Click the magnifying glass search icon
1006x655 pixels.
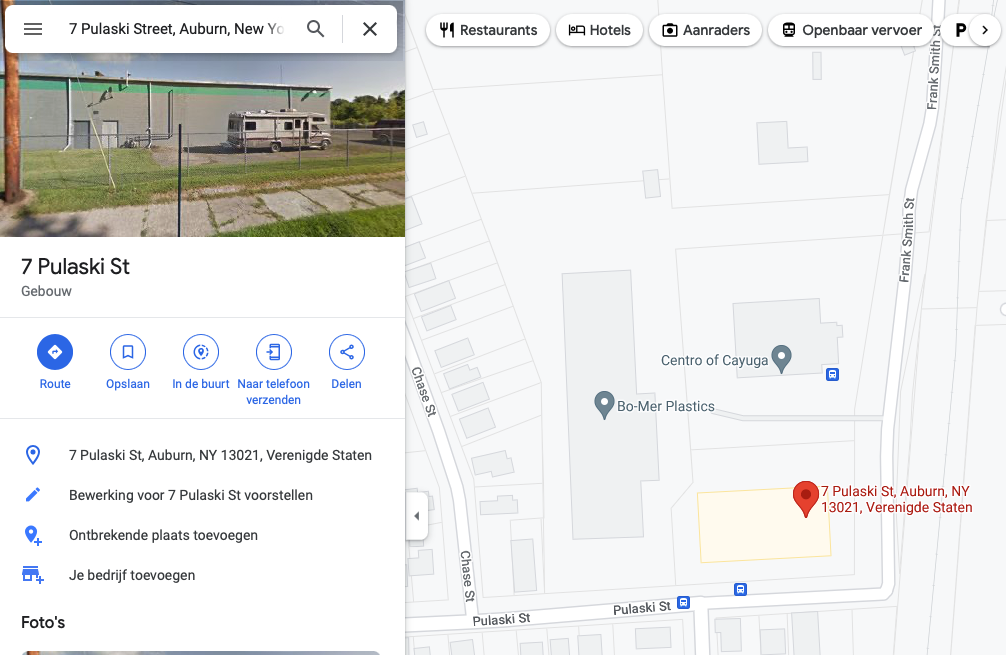315,29
